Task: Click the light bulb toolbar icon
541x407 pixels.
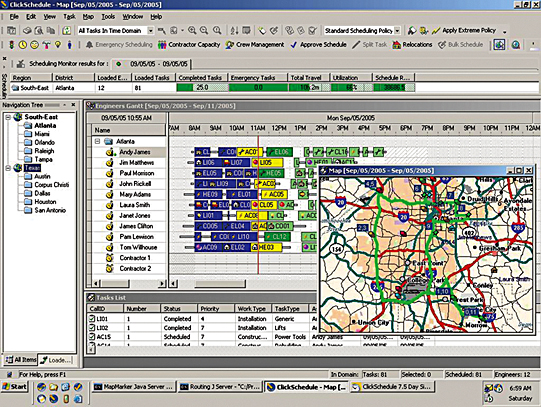Action: click(x=58, y=45)
